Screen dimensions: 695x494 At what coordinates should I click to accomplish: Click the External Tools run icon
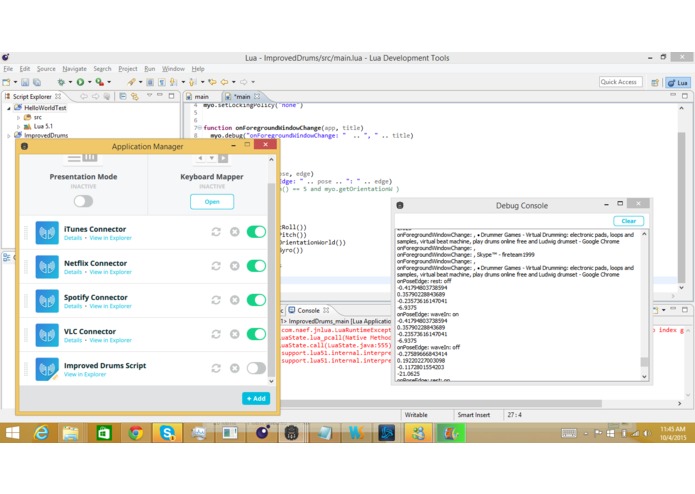(x=99, y=82)
